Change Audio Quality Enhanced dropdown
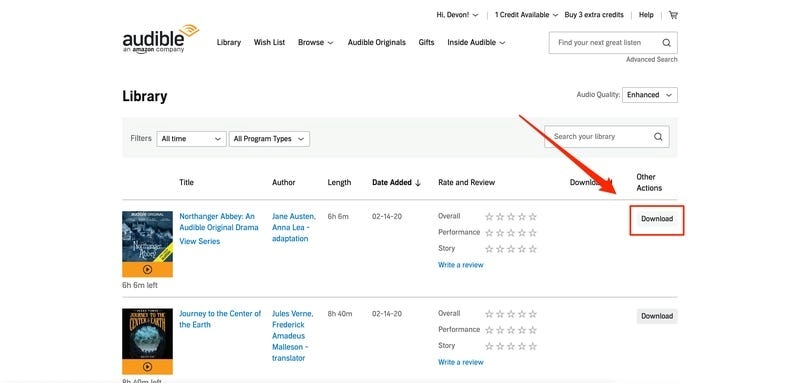 point(649,95)
